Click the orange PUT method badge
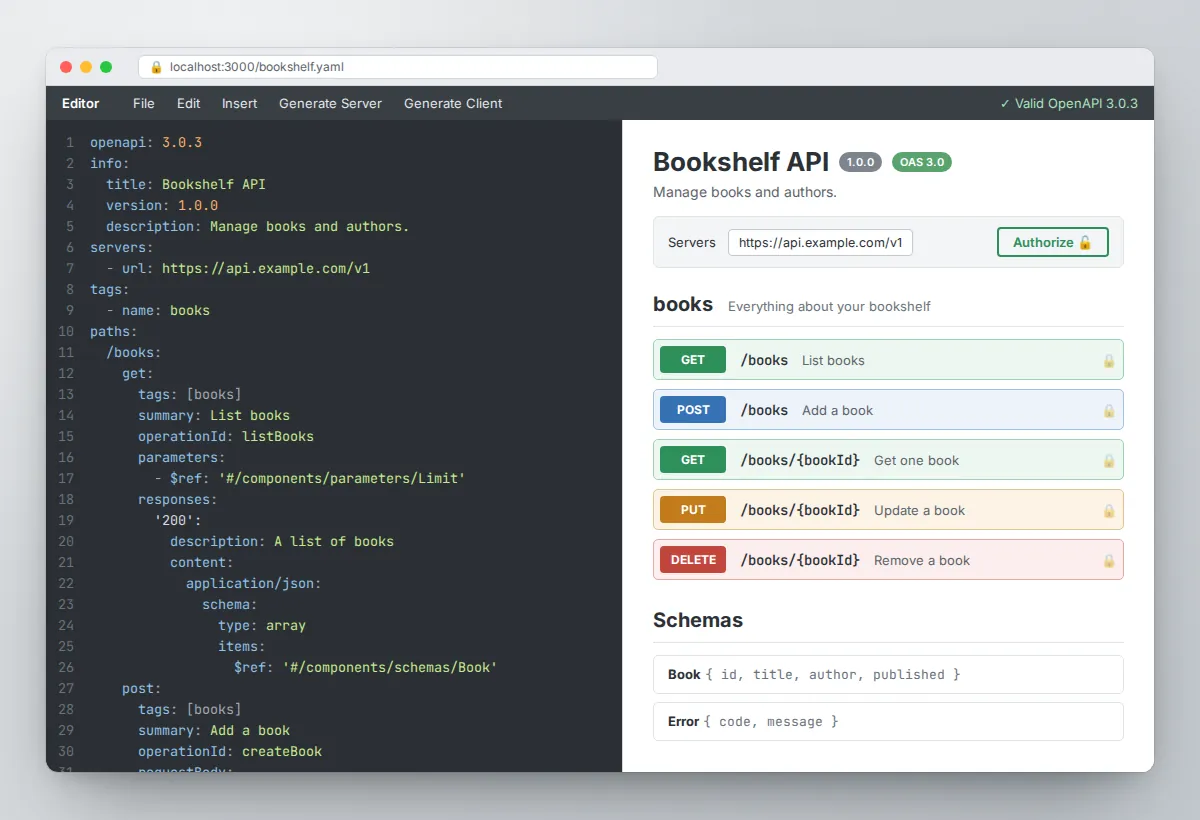 pos(693,510)
